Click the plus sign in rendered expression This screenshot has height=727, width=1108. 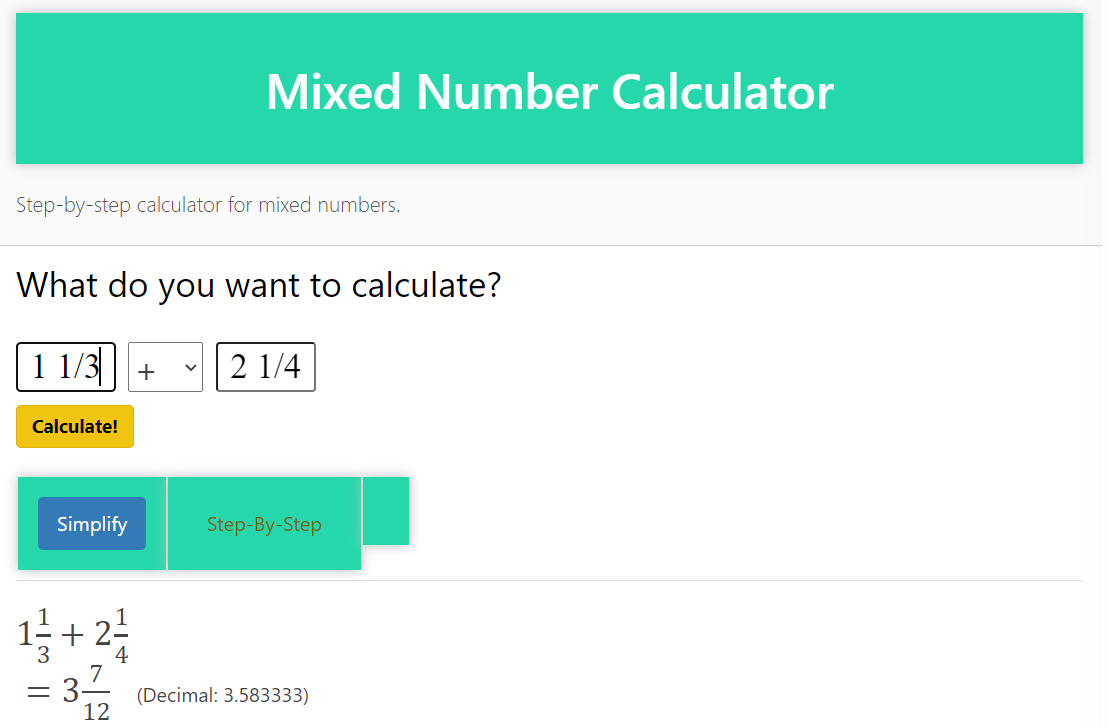coord(72,636)
